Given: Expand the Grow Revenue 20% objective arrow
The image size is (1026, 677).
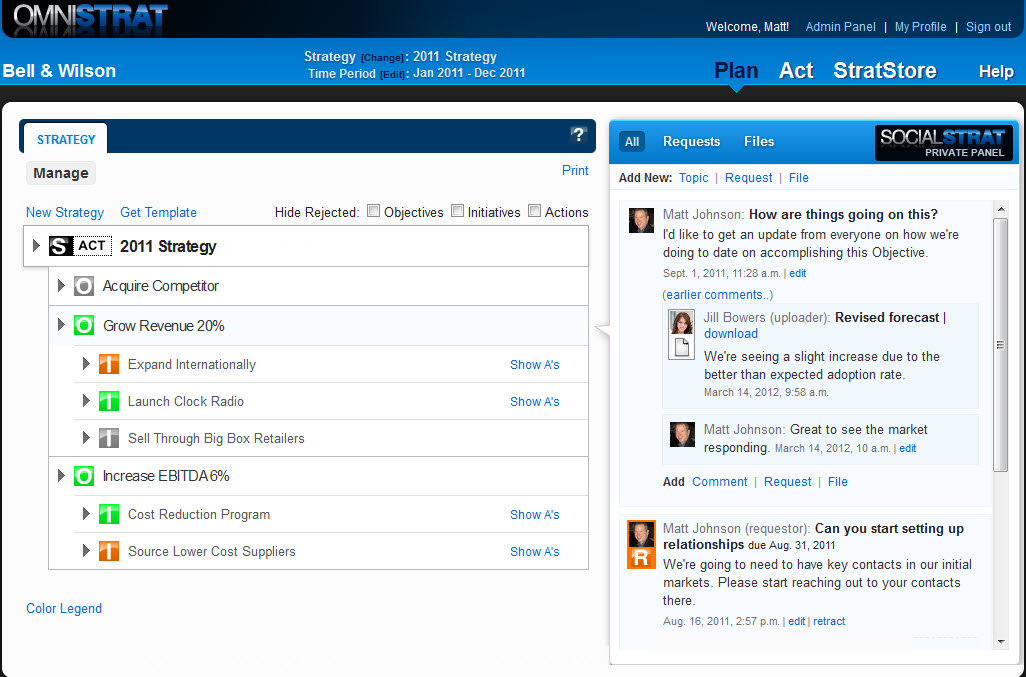Looking at the screenshot, I should pos(61,324).
